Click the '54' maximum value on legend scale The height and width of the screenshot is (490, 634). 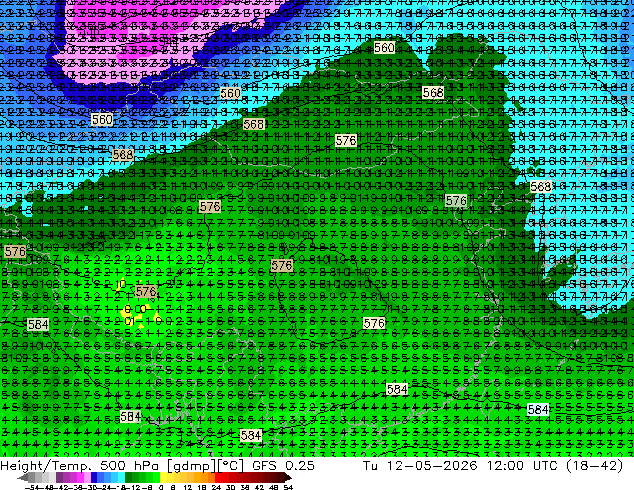coord(287,487)
